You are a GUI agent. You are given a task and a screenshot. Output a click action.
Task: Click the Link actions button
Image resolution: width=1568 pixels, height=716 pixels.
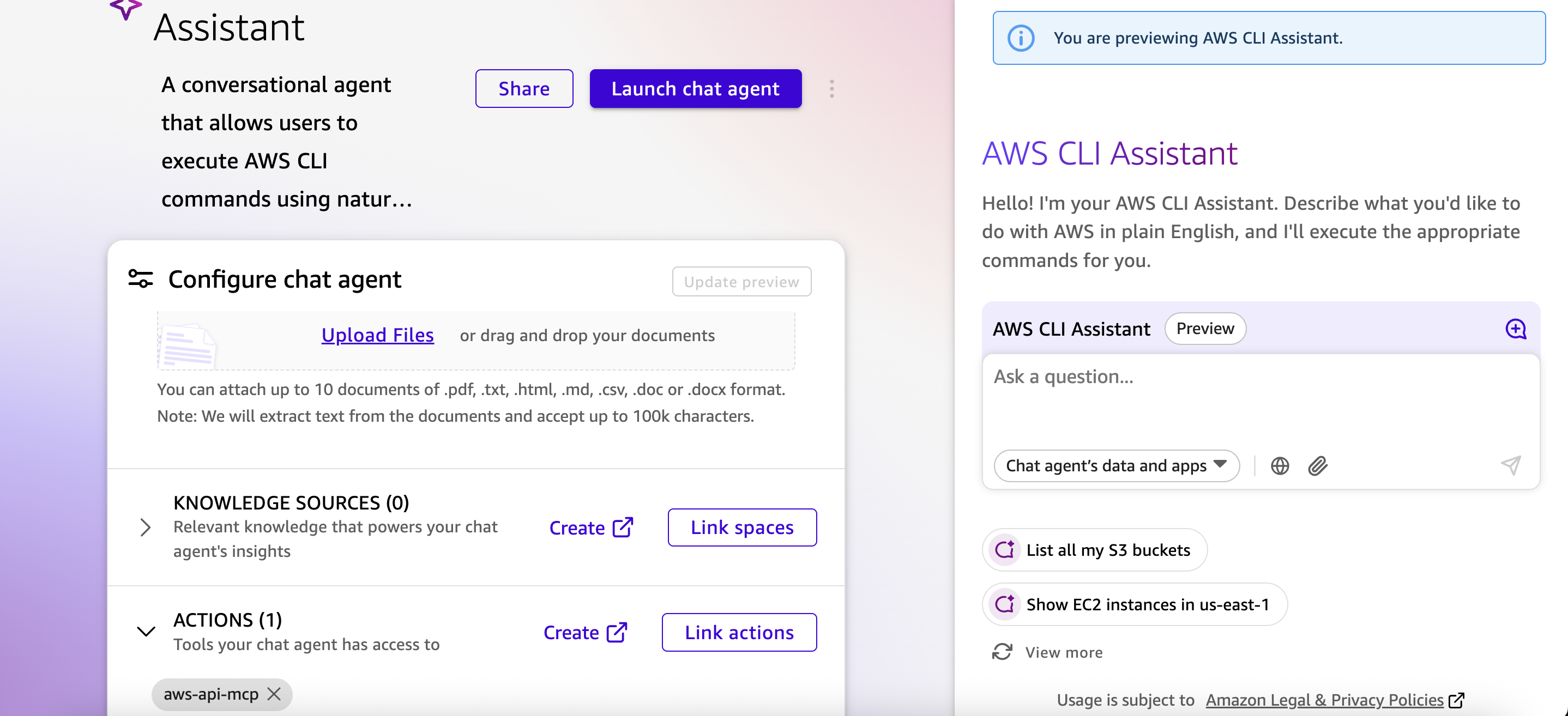pos(739,633)
